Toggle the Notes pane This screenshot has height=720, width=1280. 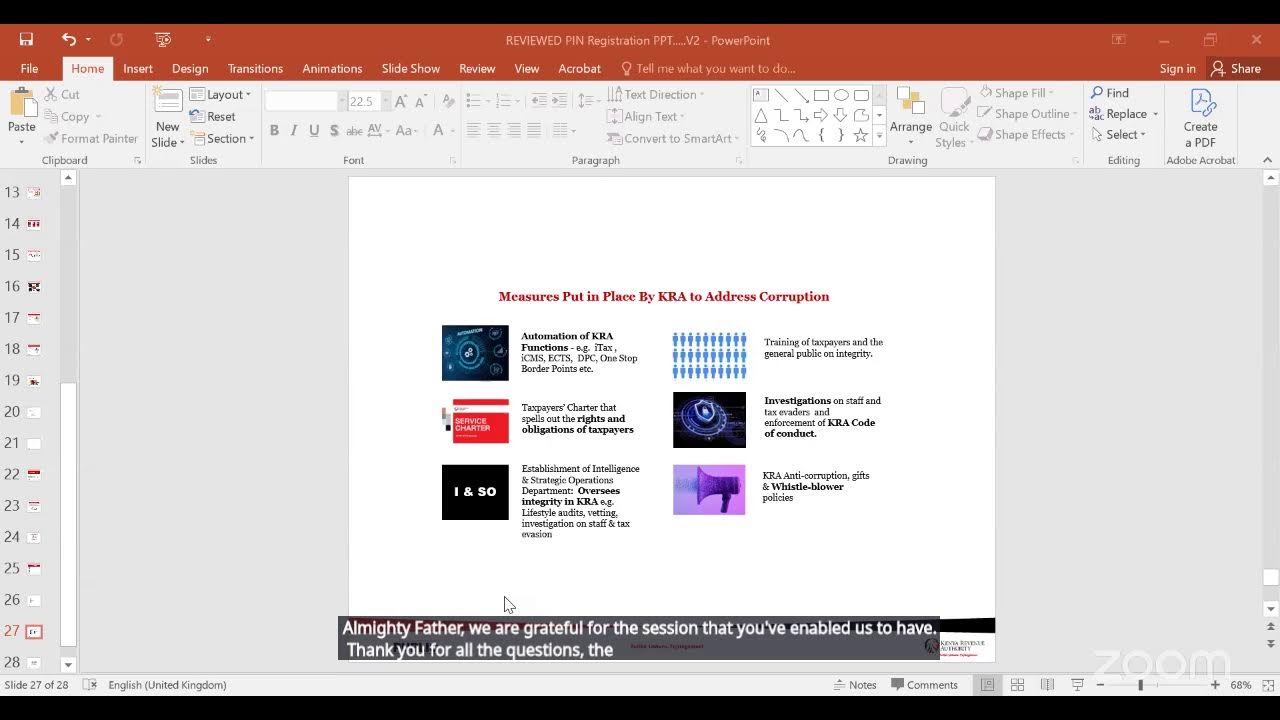coord(854,685)
